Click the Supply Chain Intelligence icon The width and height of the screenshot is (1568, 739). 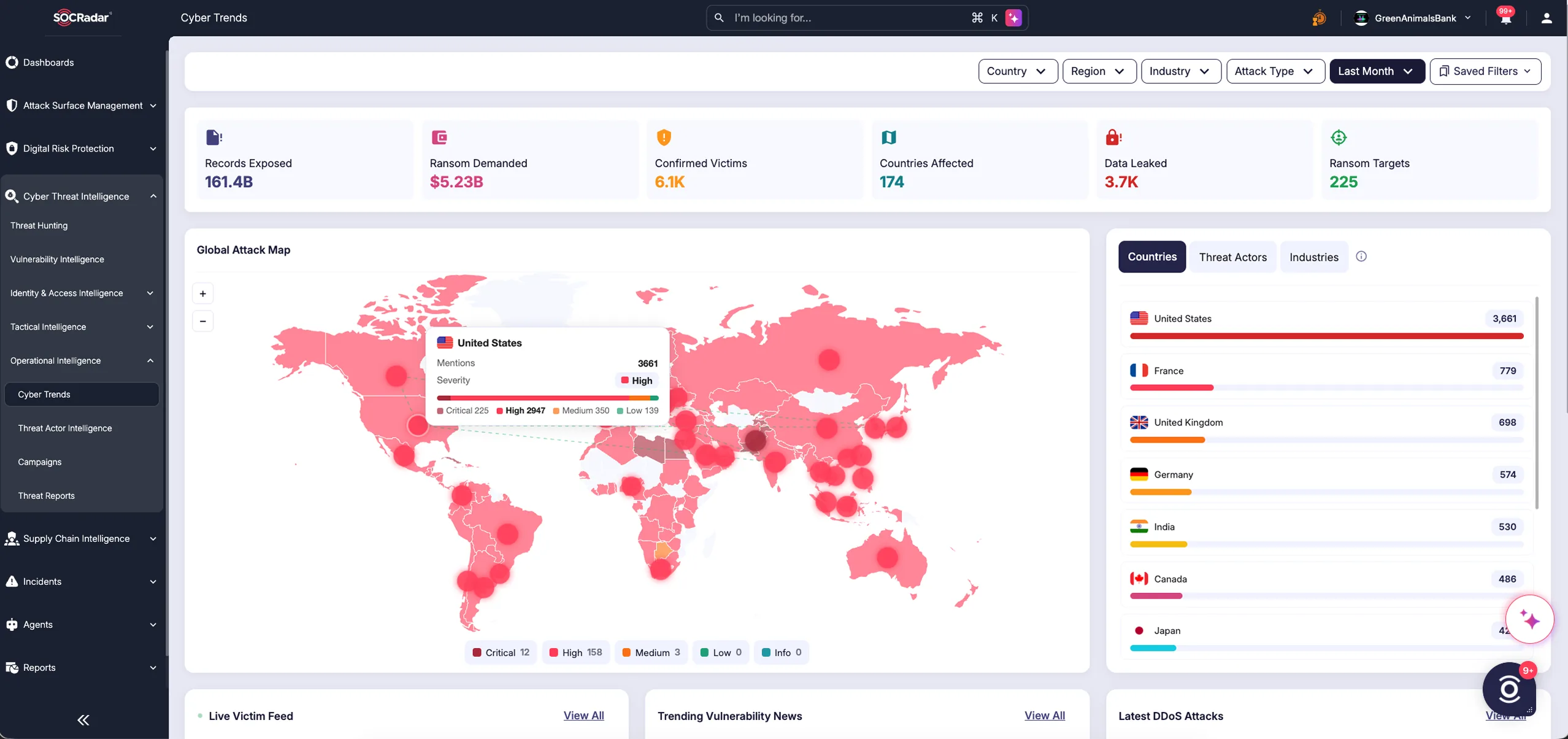(x=12, y=538)
